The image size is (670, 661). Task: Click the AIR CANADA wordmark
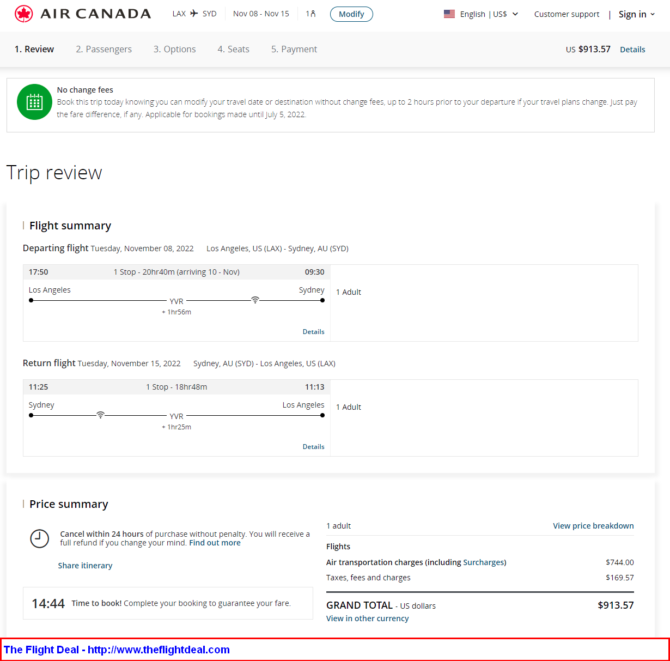coord(96,14)
